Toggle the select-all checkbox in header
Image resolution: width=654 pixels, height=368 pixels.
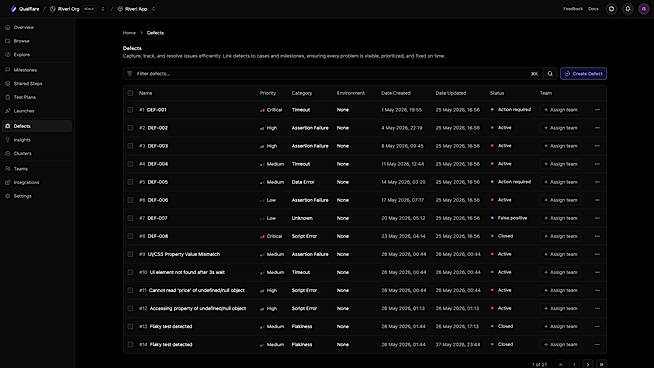(x=130, y=93)
